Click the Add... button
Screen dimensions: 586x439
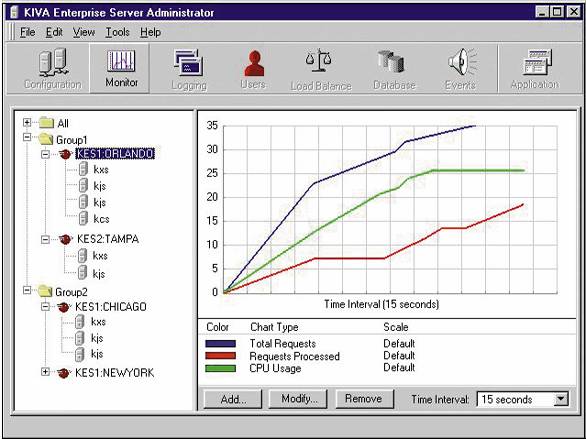pyautogui.click(x=233, y=399)
